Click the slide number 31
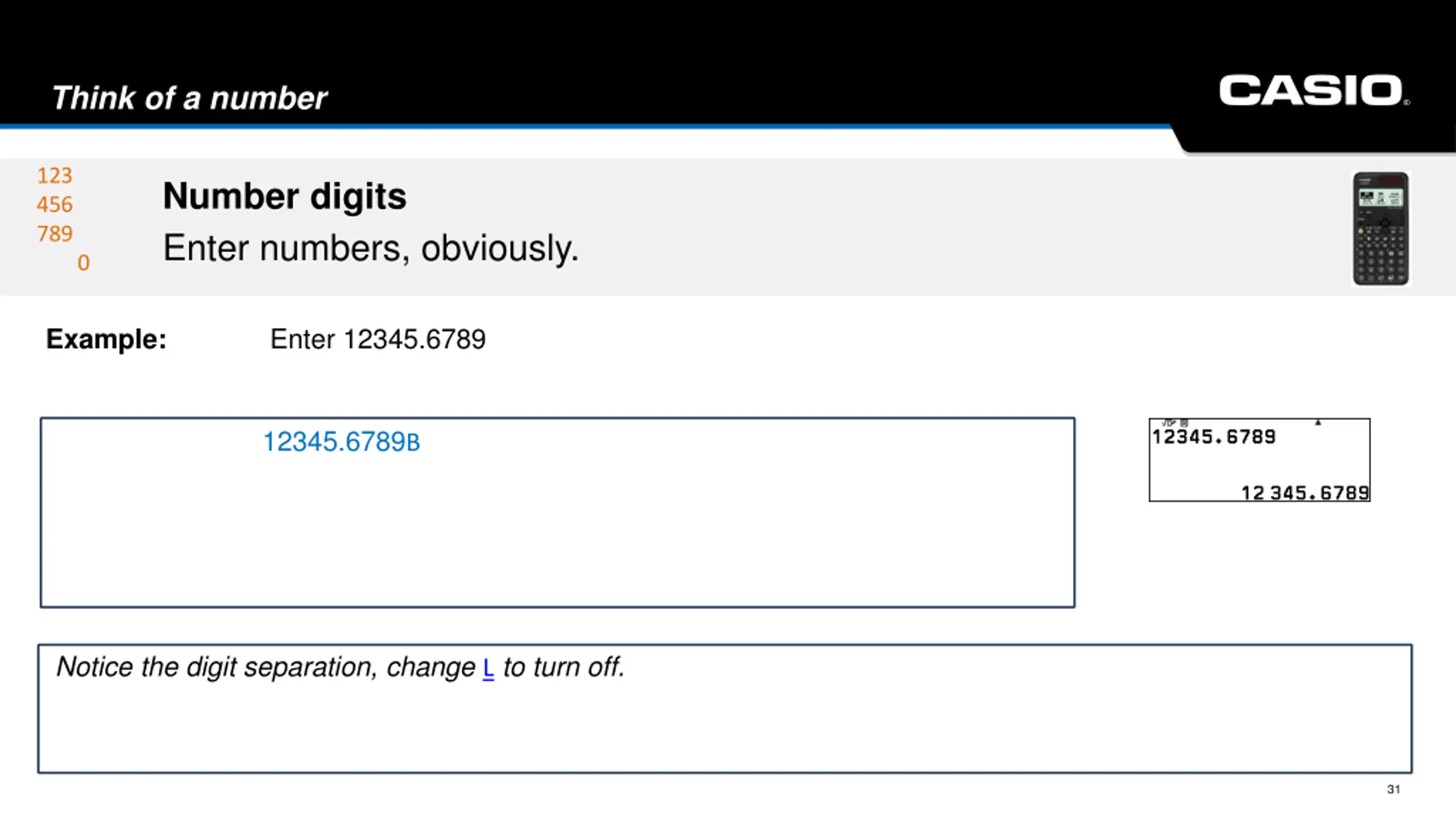Viewport: 1456px width, 819px height. [x=1393, y=789]
